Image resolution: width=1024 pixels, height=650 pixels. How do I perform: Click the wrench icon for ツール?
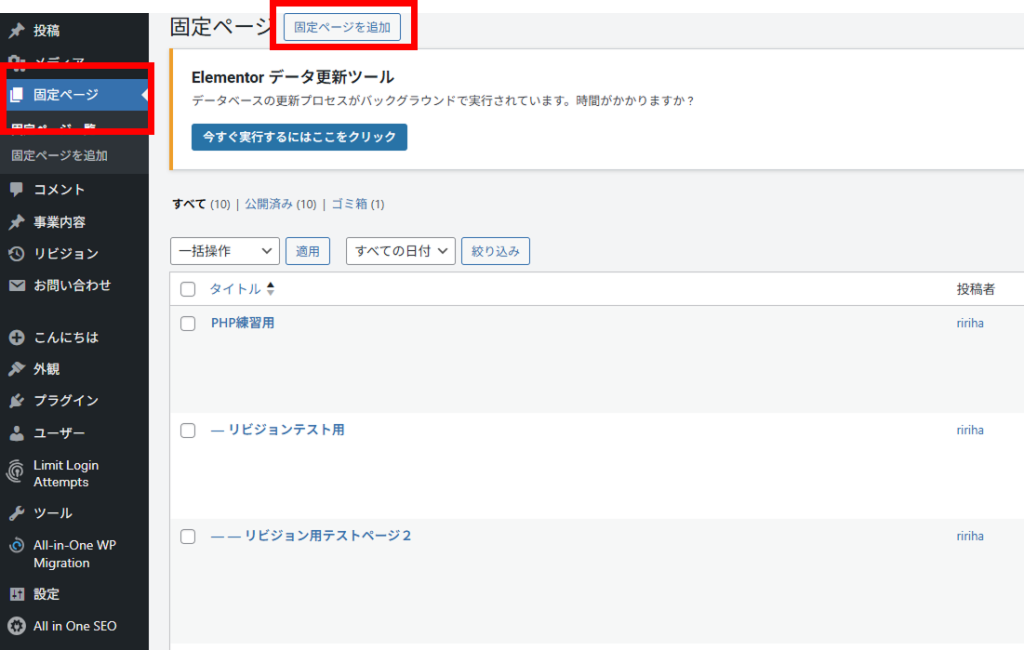tap(16, 513)
